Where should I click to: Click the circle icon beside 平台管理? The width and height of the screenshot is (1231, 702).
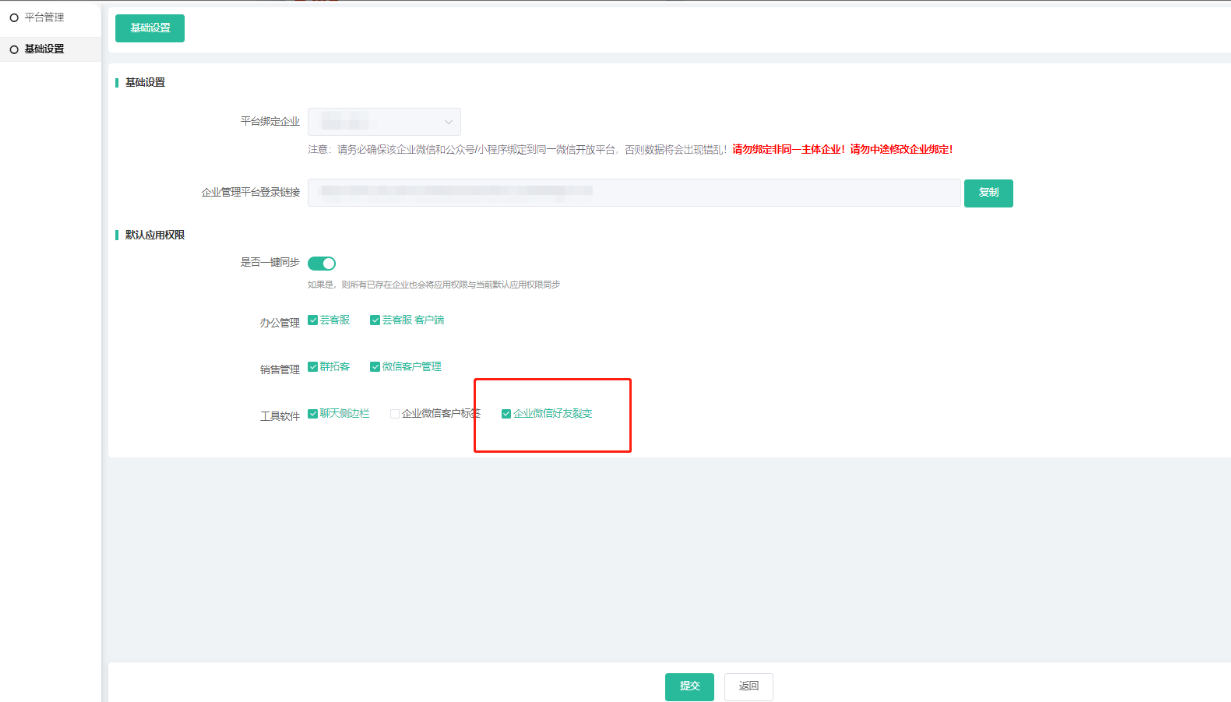coord(14,17)
